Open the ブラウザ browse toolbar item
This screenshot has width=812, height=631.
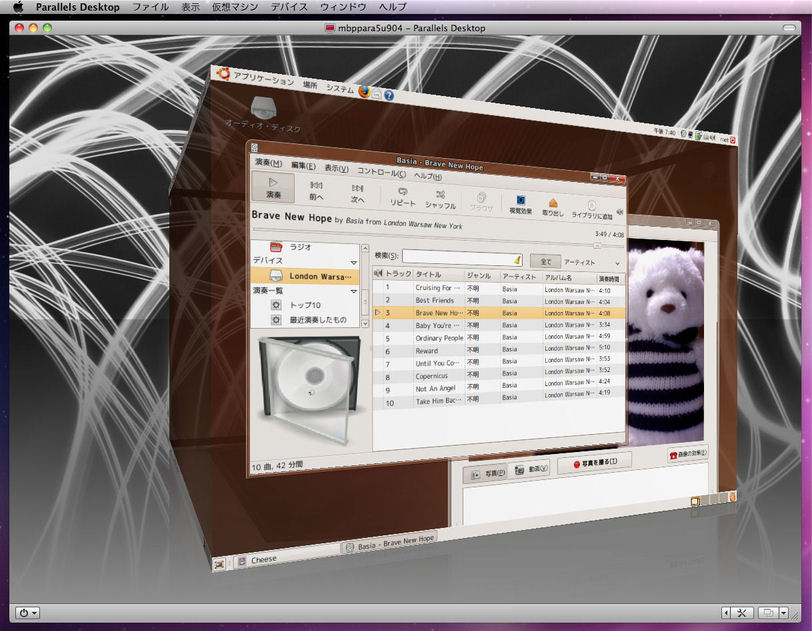click(481, 202)
